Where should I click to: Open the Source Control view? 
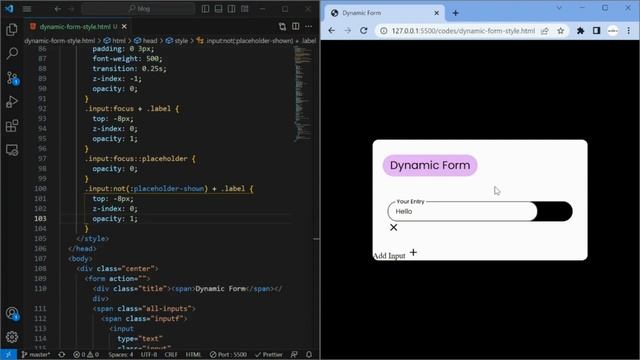[12, 78]
